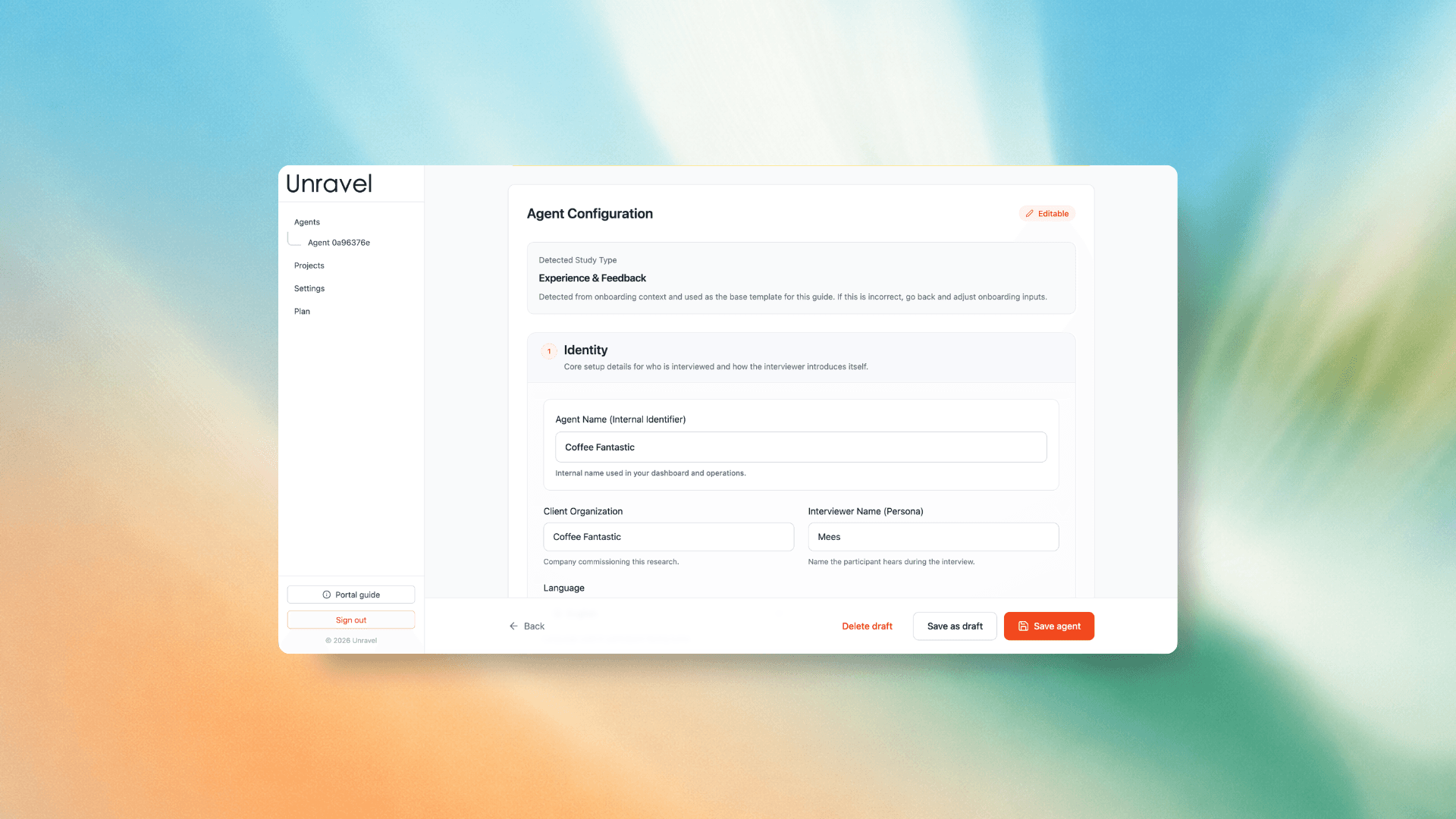Click the Agent Name field containing Coffee Fantastic
Image resolution: width=1456 pixels, height=819 pixels.
point(801,447)
